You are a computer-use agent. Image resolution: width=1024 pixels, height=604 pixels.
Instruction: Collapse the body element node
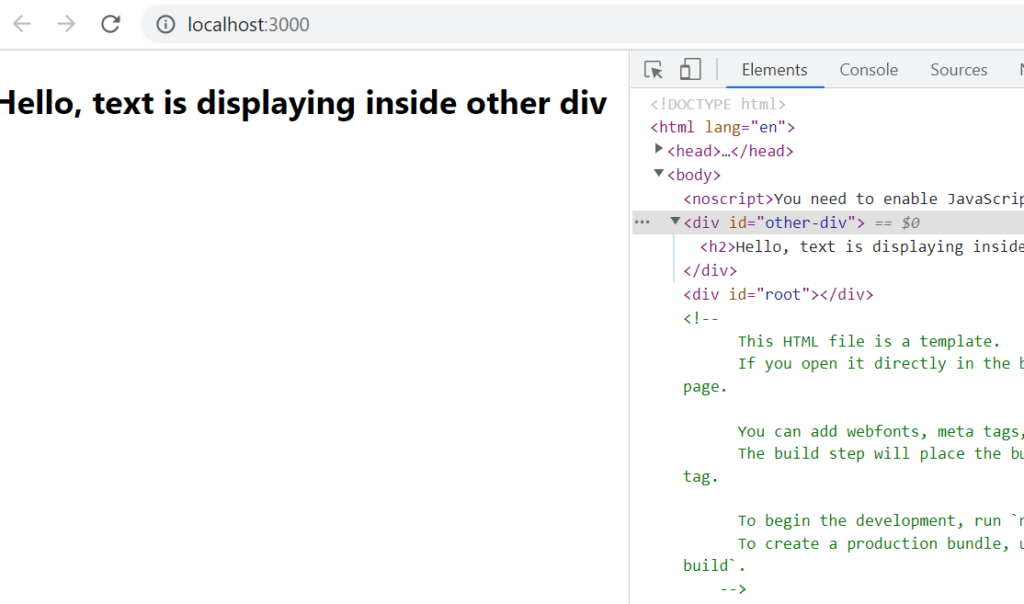(659, 173)
